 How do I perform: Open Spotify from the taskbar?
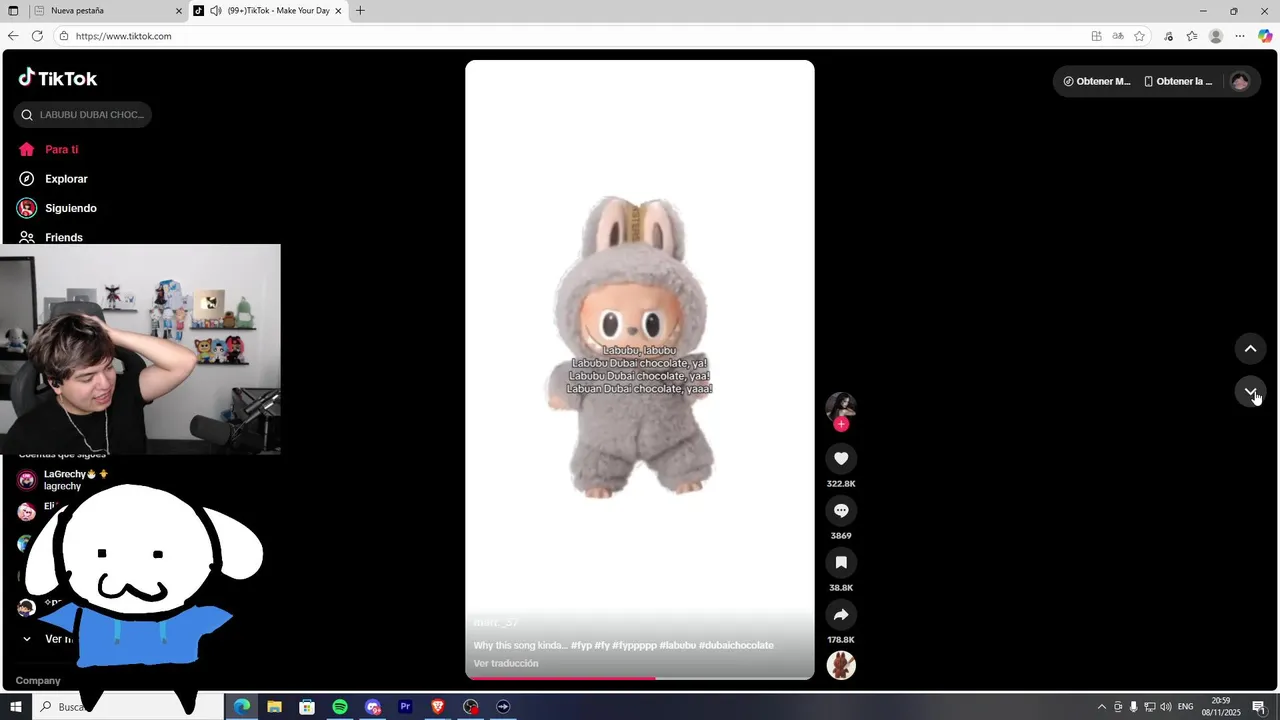[x=340, y=707]
